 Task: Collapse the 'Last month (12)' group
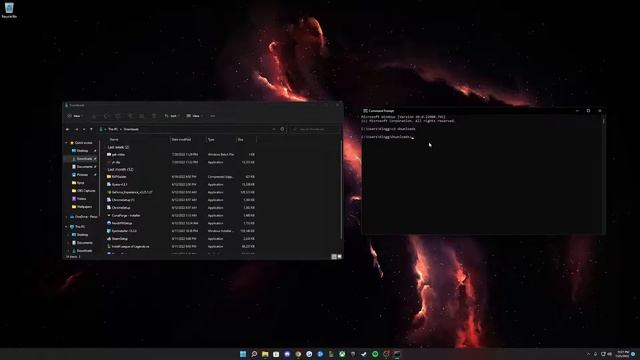click(x=120, y=169)
